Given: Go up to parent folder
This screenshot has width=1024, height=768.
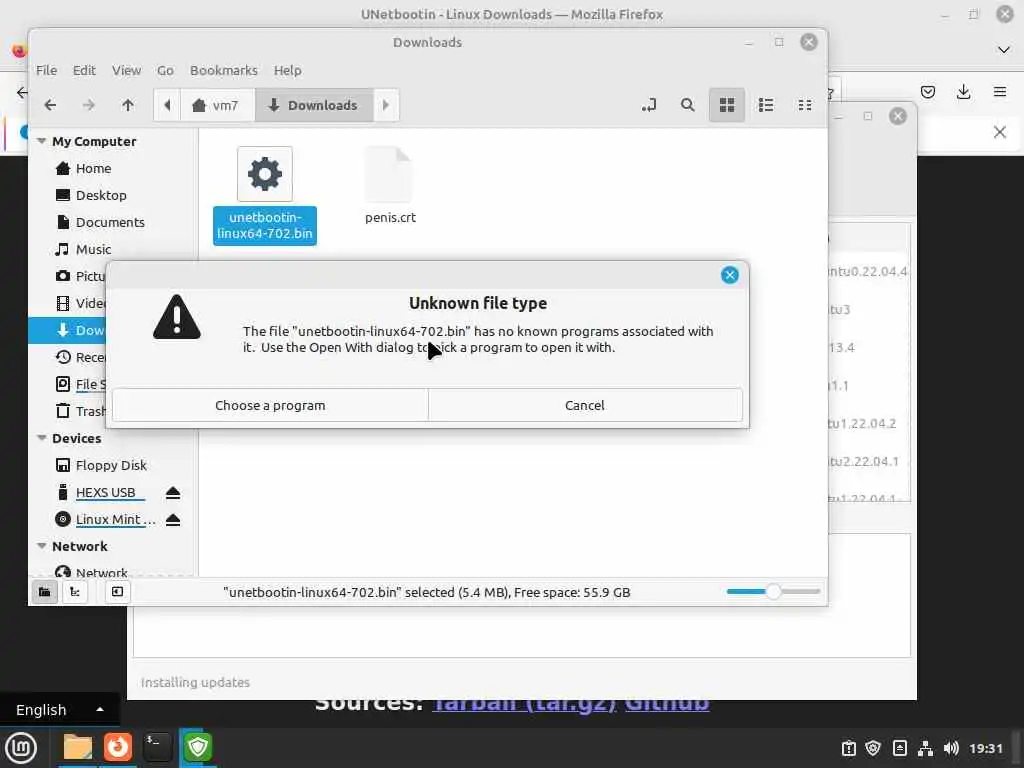Looking at the screenshot, I should 128,105.
